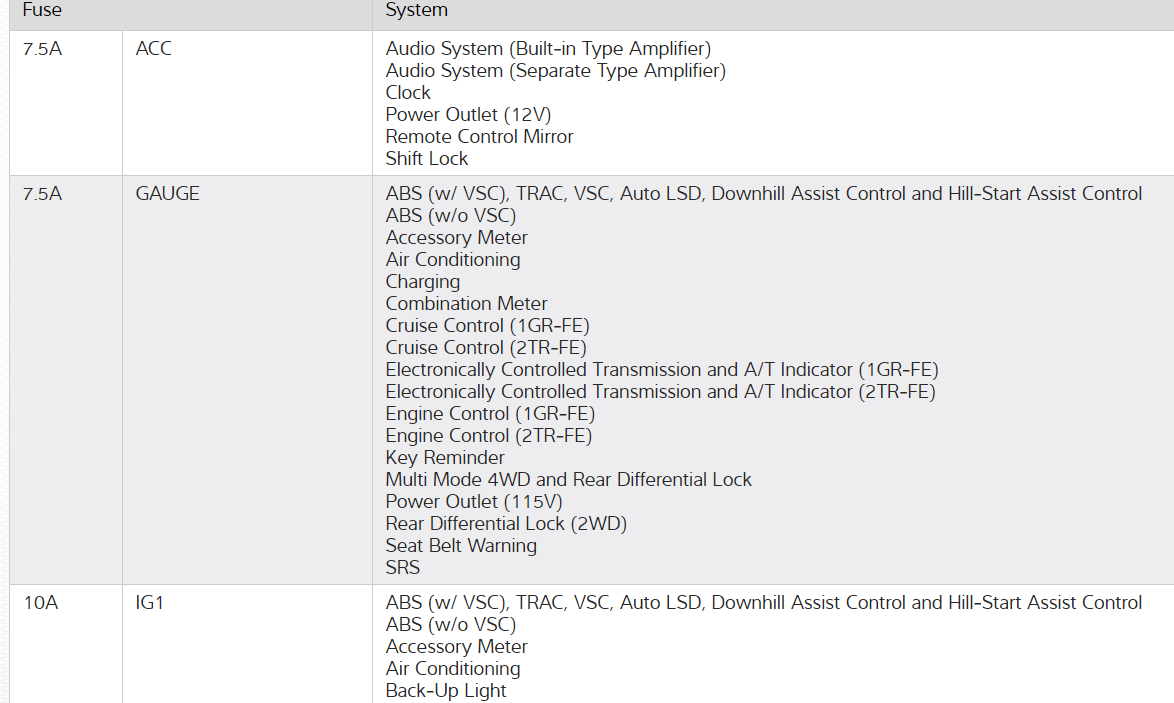This screenshot has height=703, width=1174.
Task: Click the Fuse column header
Action: 42,10
